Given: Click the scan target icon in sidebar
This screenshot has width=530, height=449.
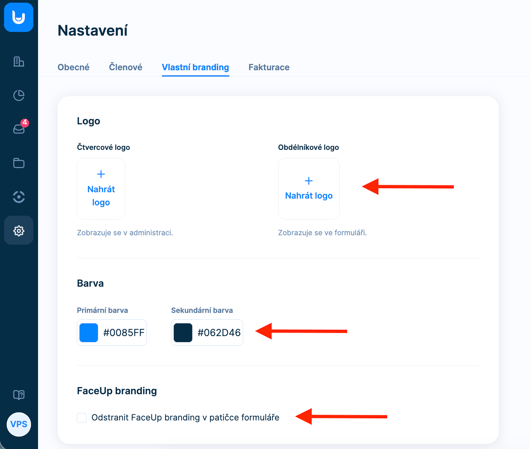Looking at the screenshot, I should [19, 197].
